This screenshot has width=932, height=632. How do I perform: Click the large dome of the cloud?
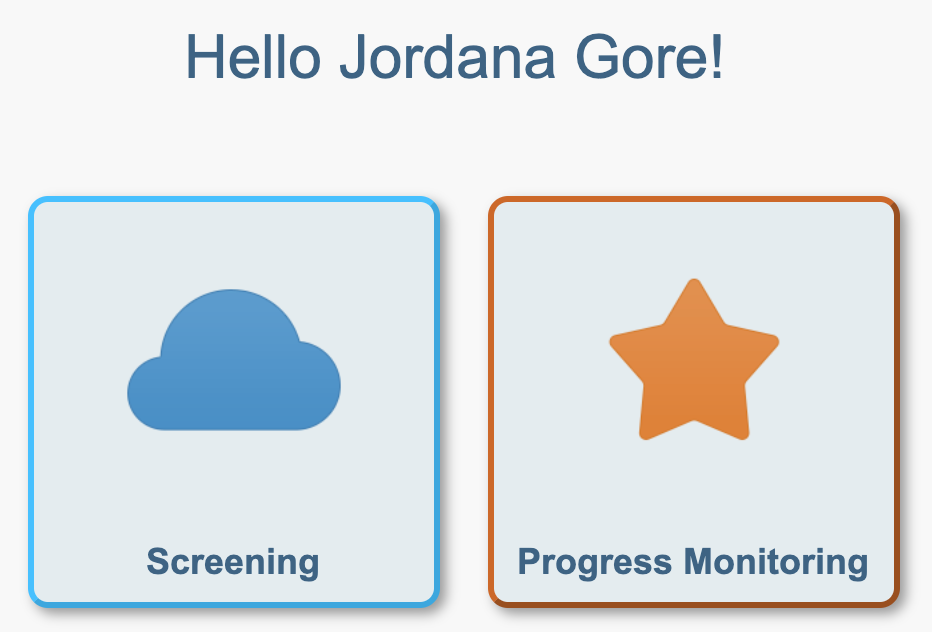[x=231, y=333]
